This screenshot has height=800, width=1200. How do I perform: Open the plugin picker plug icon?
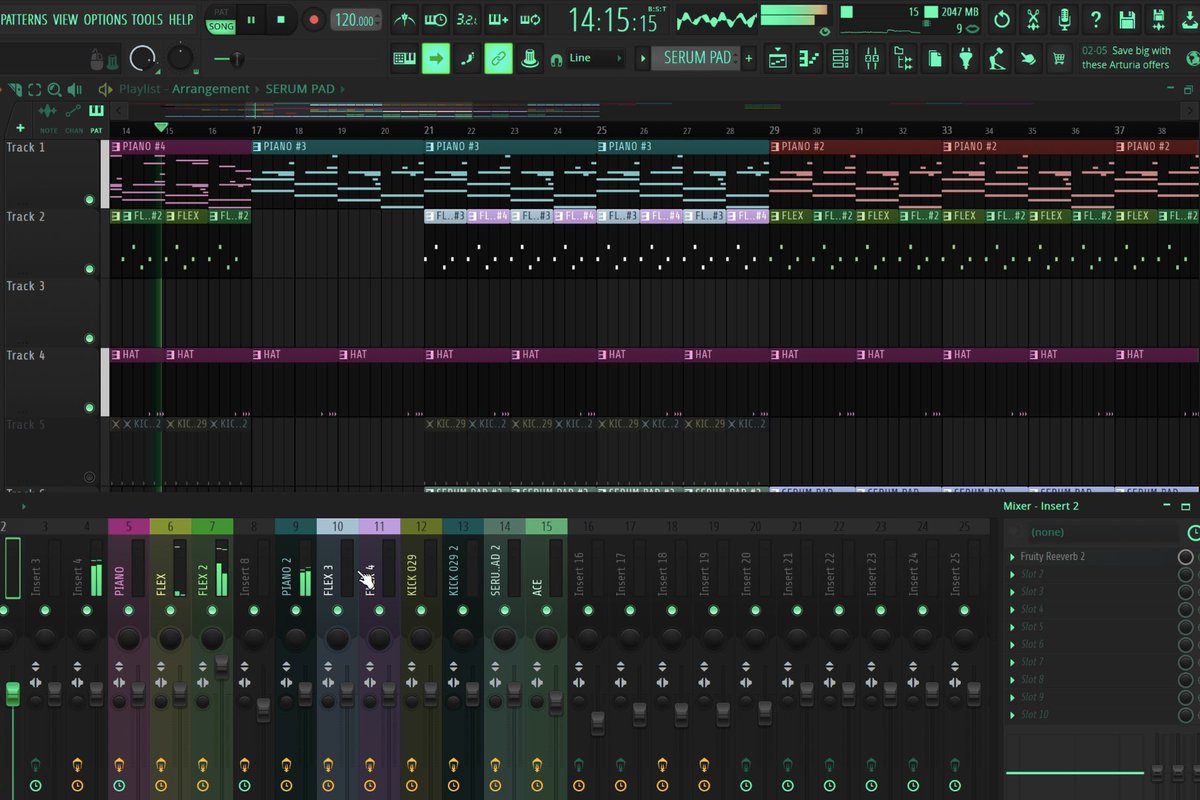[x=965, y=59]
